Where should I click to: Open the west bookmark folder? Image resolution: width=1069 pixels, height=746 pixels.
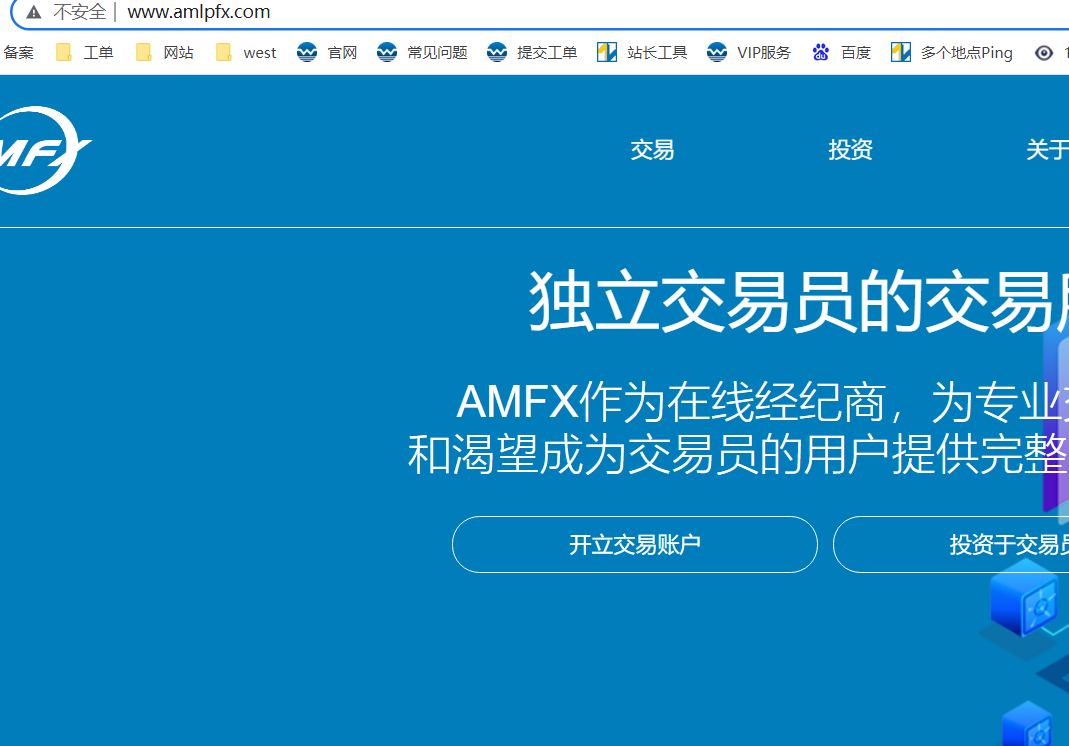246,53
